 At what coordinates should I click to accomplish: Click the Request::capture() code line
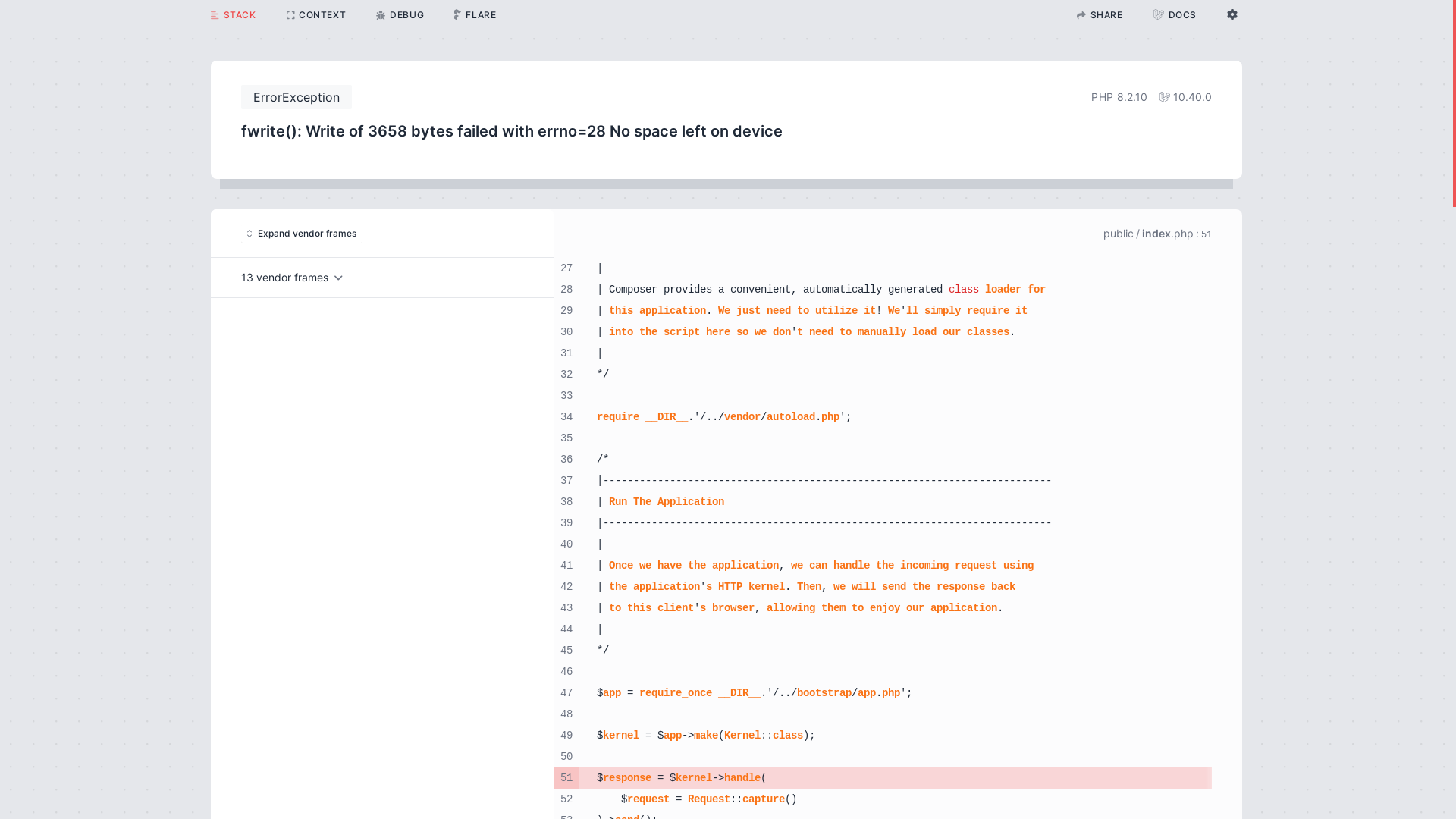click(709, 799)
